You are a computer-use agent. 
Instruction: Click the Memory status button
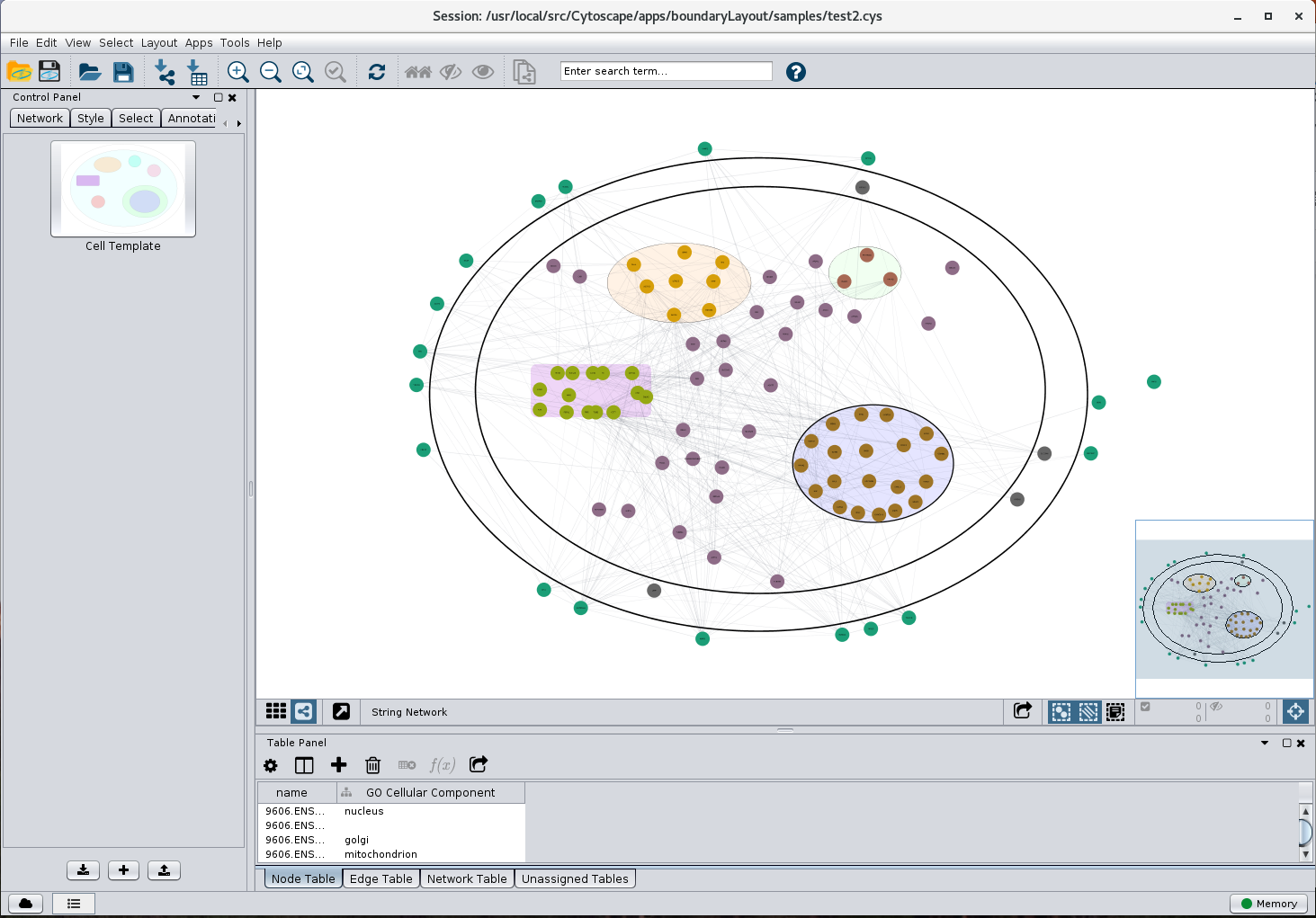(1268, 904)
